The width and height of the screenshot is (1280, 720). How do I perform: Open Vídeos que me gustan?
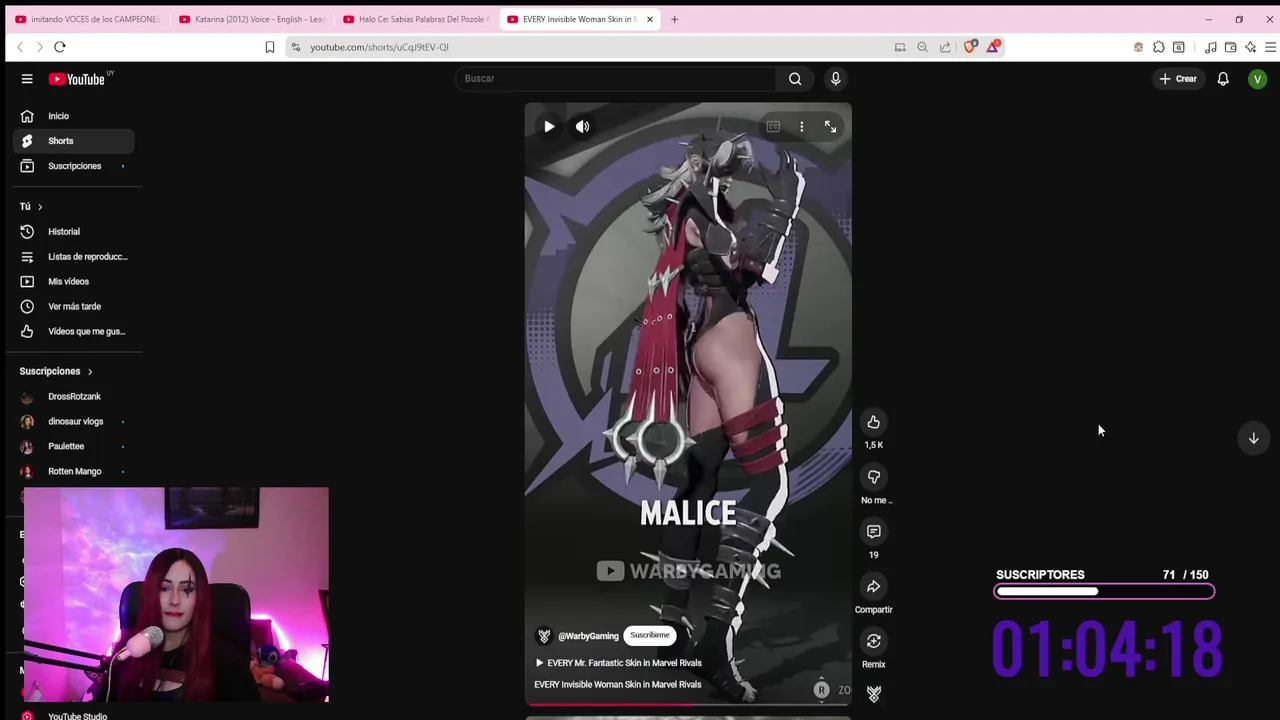click(x=74, y=332)
